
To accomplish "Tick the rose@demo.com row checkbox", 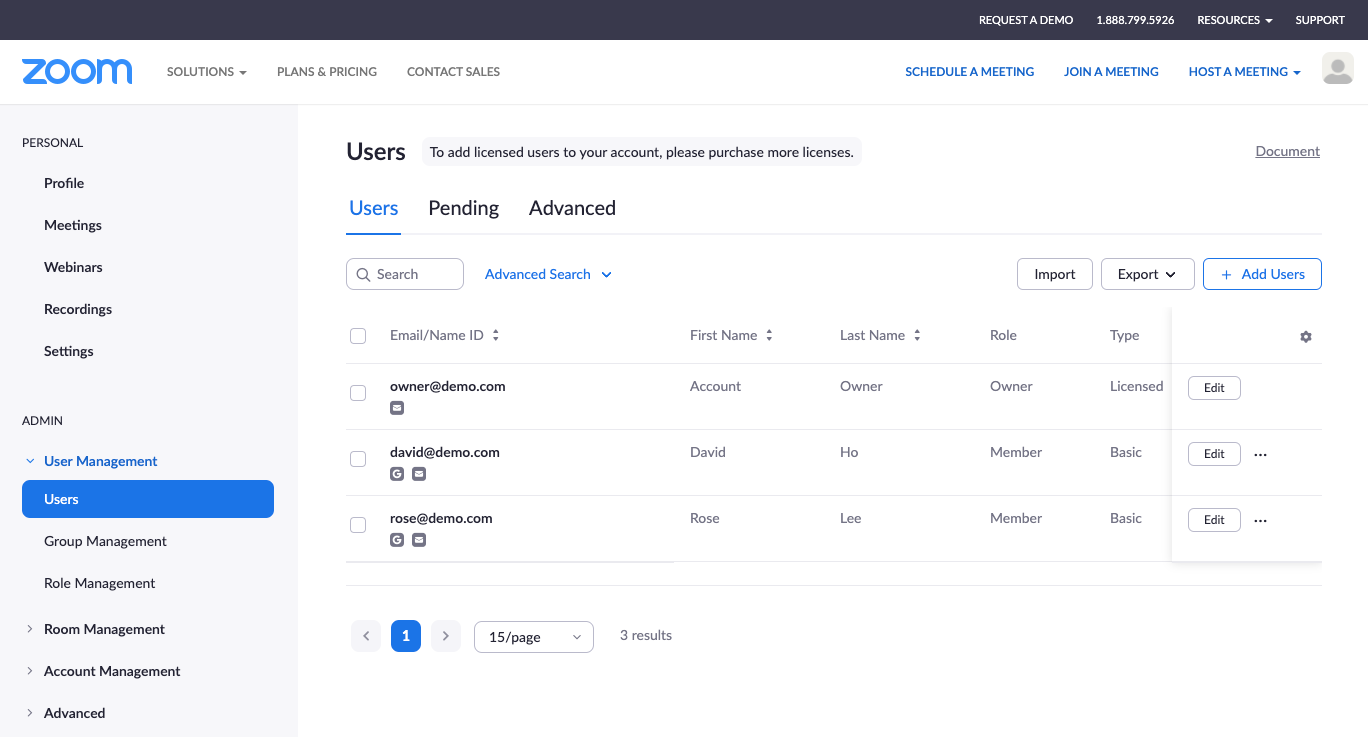I will 358,525.
